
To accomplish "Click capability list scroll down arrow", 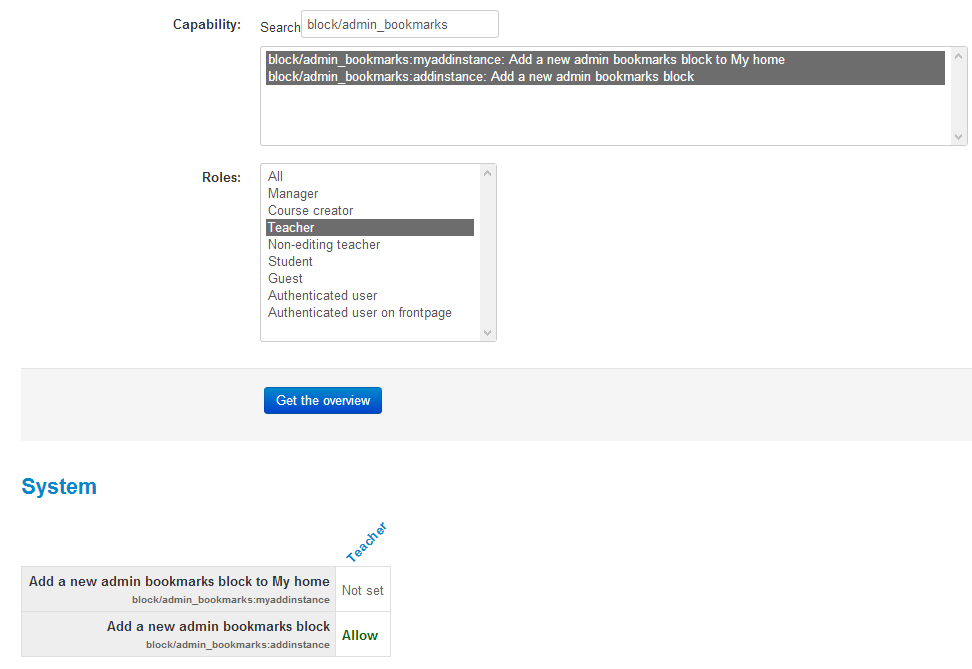I will click(x=958, y=136).
